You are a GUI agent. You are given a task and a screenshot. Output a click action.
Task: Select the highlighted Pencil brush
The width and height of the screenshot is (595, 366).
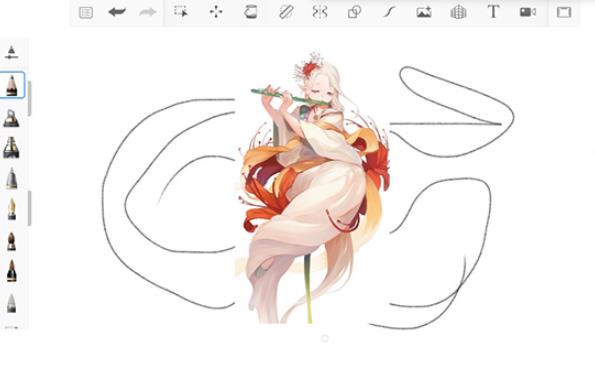point(12,85)
